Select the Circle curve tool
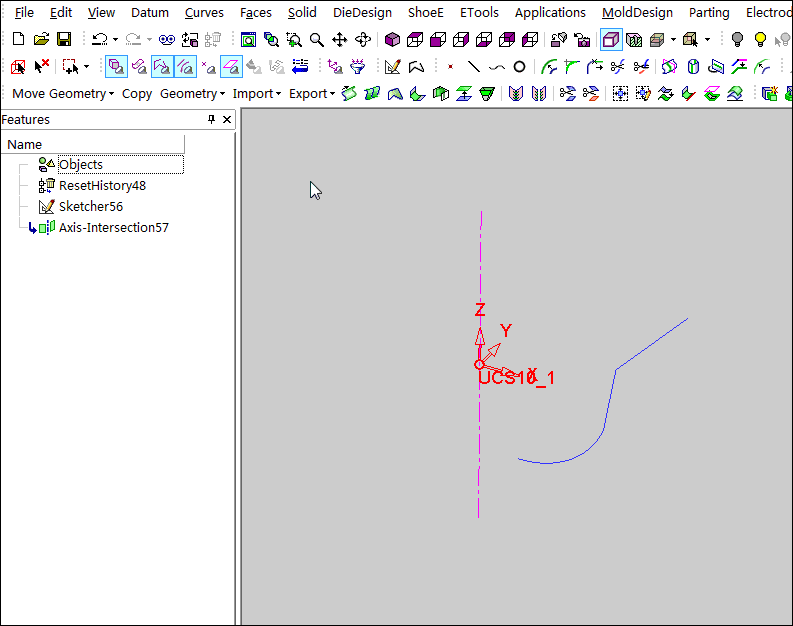Image resolution: width=793 pixels, height=626 pixels. [519, 67]
